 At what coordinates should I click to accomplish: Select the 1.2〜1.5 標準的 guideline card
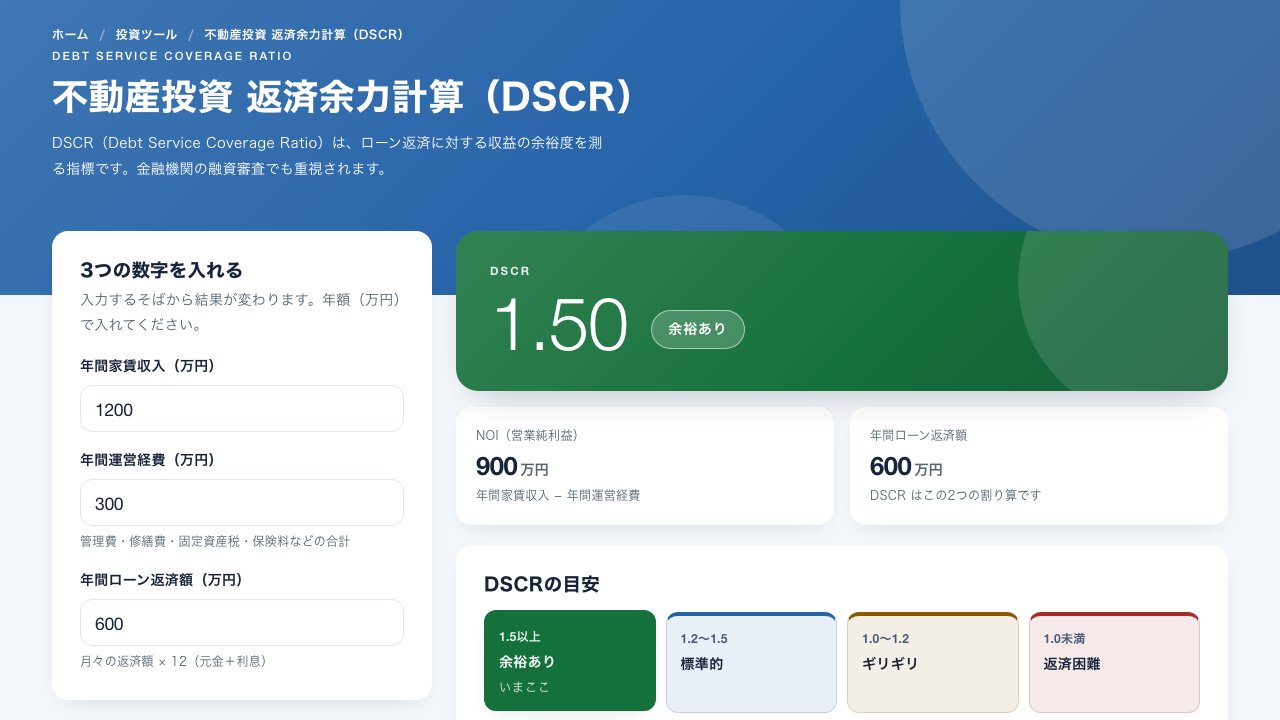[x=751, y=662]
